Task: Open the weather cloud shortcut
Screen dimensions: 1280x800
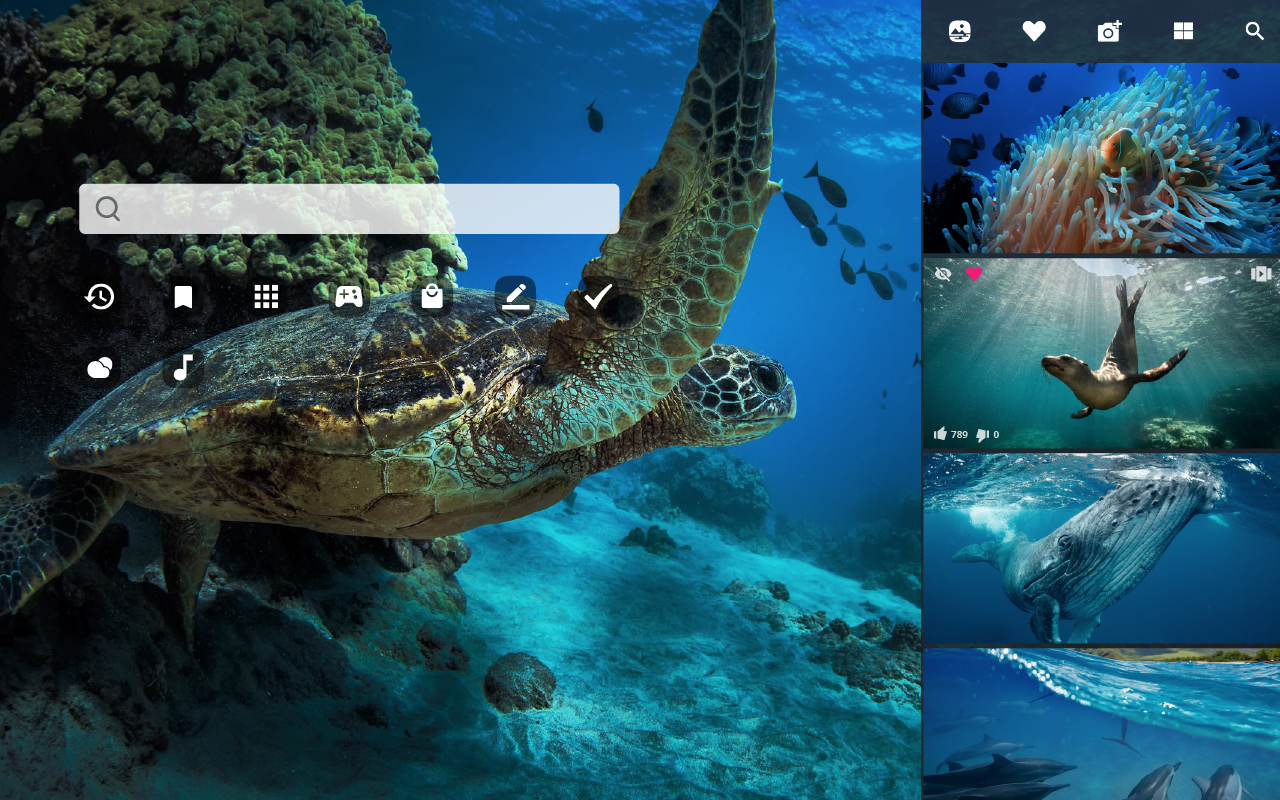Action: click(x=99, y=368)
